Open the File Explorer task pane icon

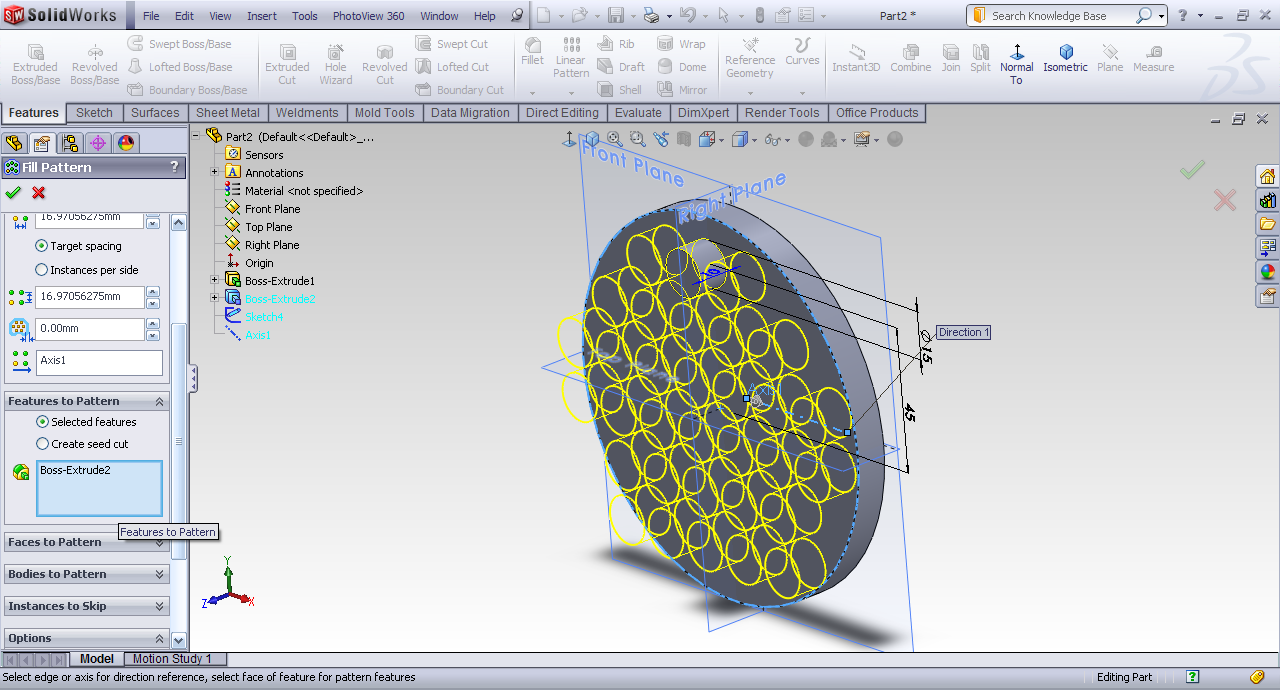point(1268,223)
